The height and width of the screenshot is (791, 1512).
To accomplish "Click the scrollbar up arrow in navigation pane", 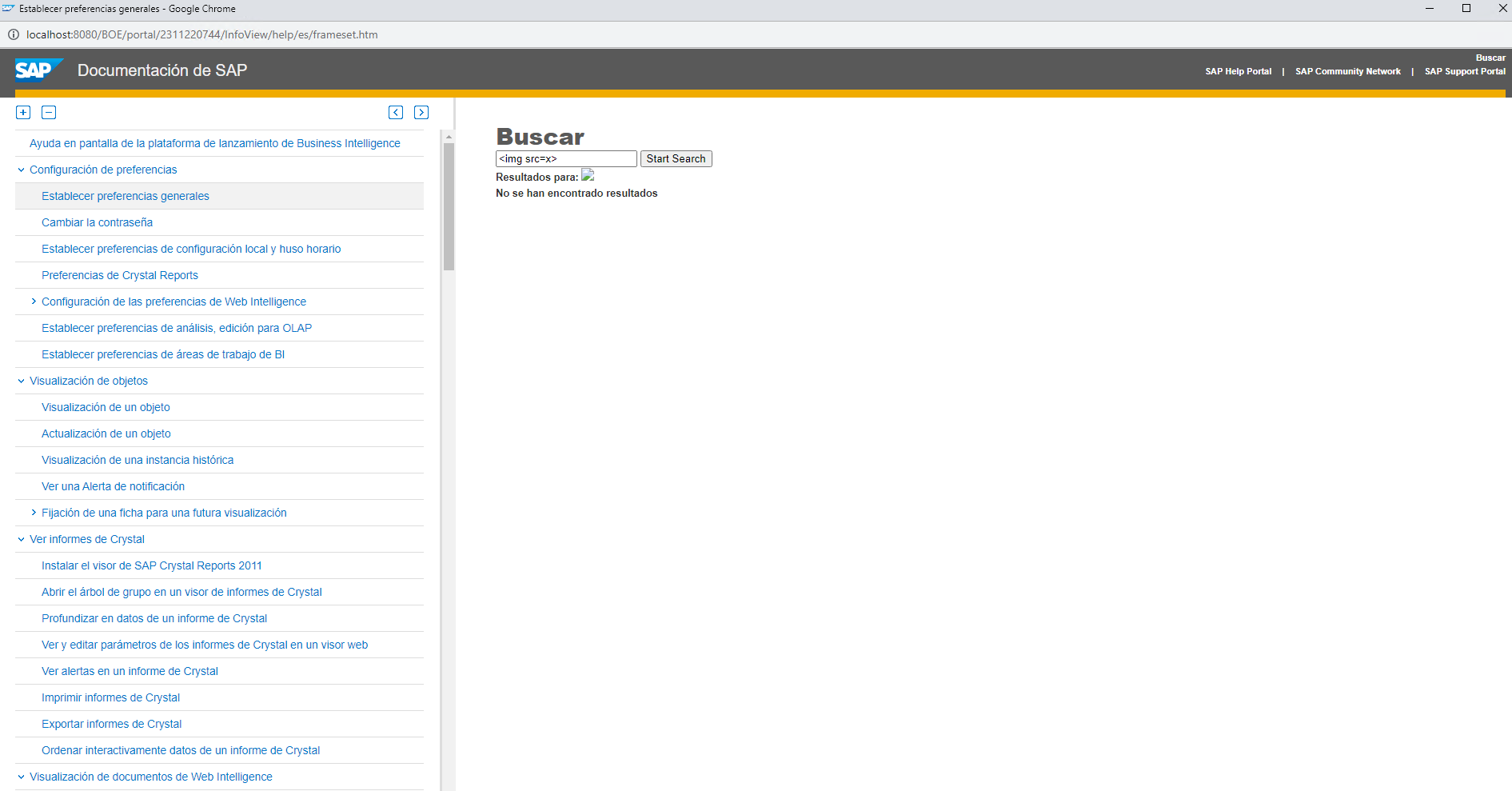I will click(x=449, y=137).
